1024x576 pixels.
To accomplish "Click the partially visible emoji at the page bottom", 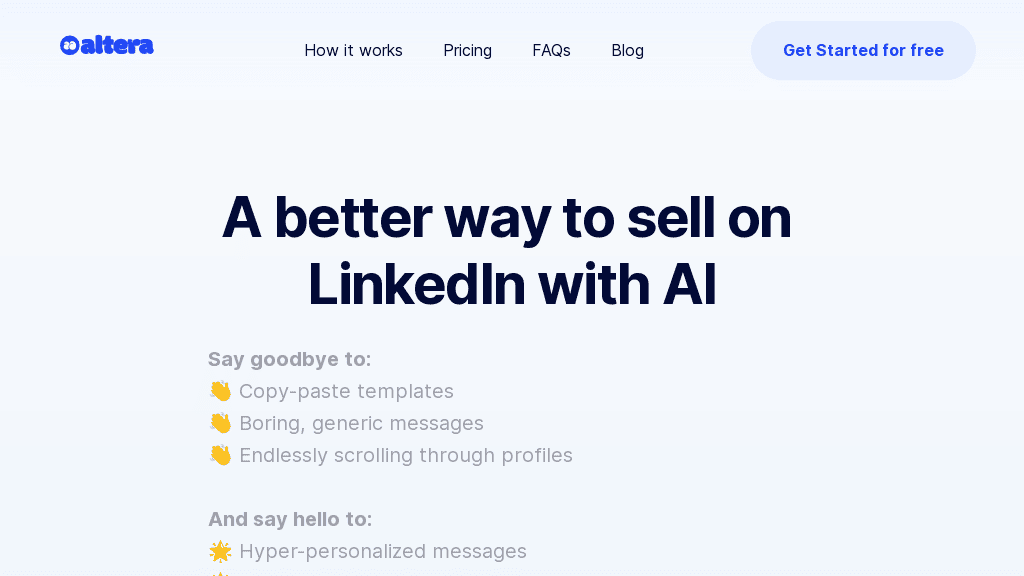I will (221, 573).
